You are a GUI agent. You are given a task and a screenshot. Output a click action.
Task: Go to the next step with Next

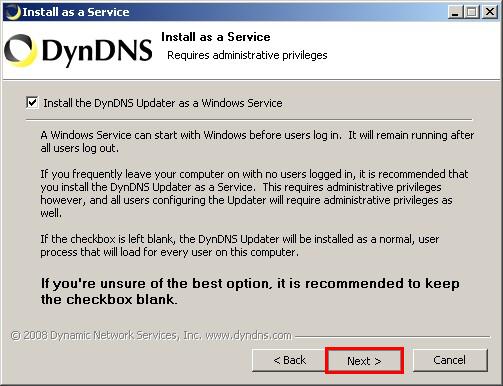364,360
